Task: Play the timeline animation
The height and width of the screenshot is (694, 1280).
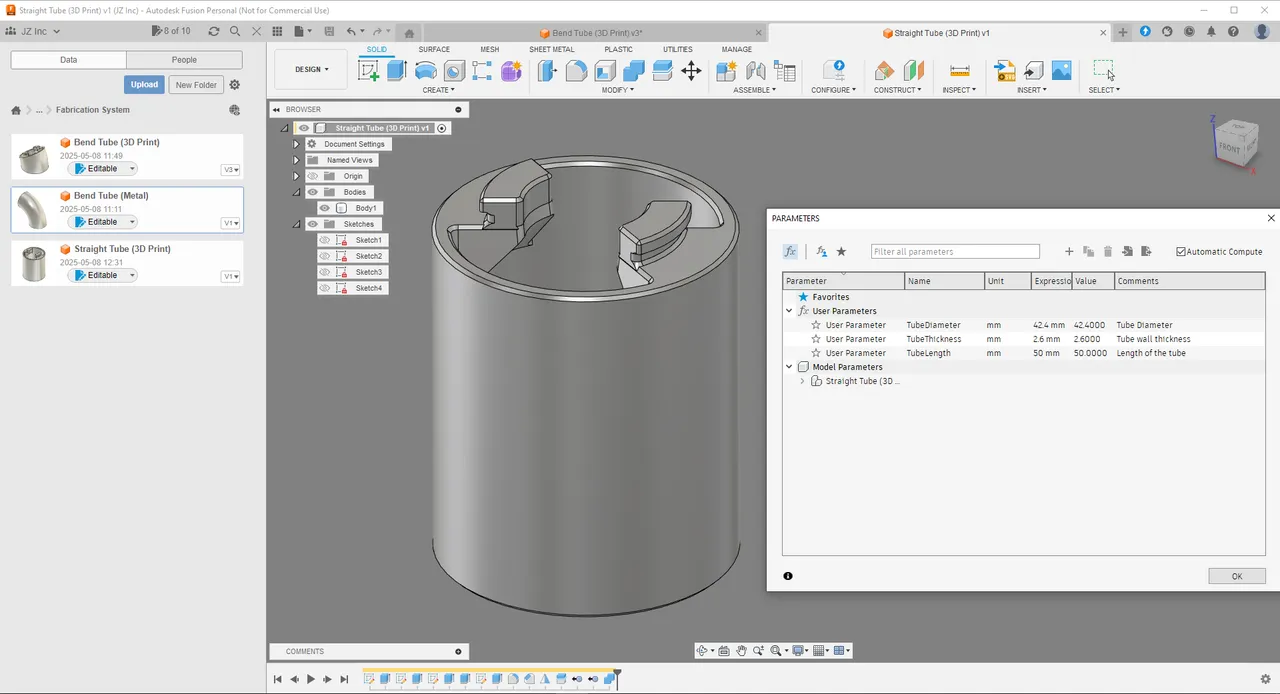Action: (x=311, y=680)
